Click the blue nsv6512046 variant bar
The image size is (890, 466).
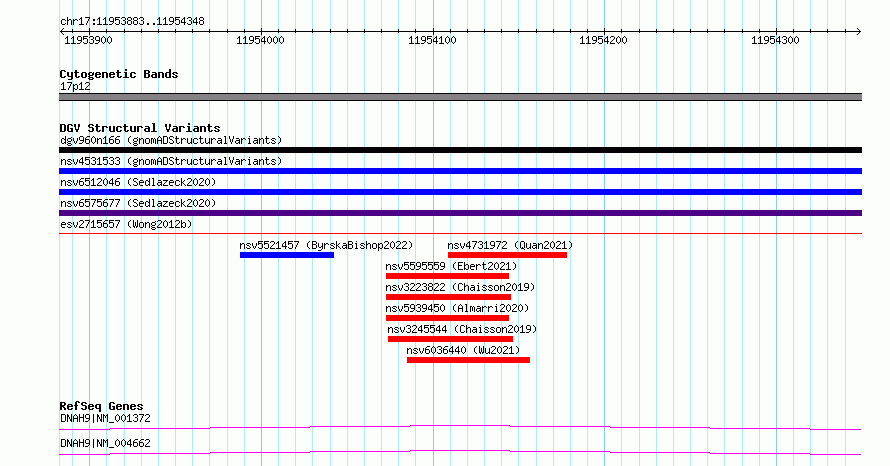click(460, 192)
